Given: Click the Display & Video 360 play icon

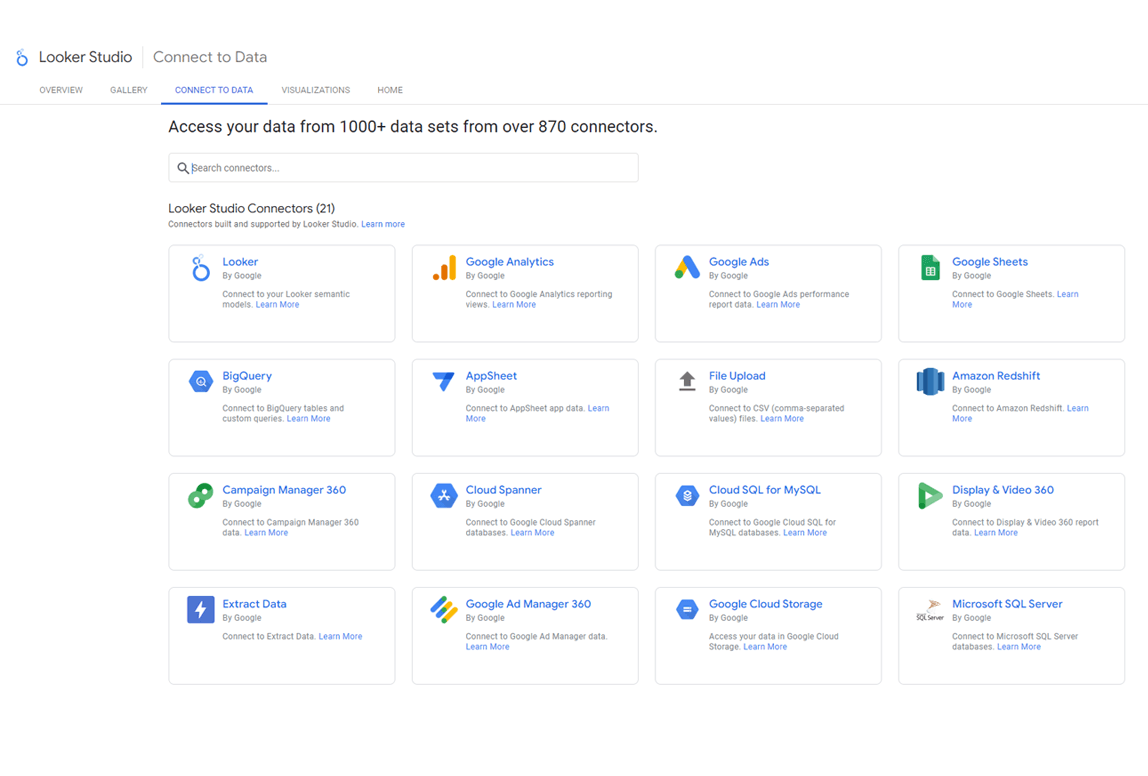Looking at the screenshot, I should pos(930,496).
